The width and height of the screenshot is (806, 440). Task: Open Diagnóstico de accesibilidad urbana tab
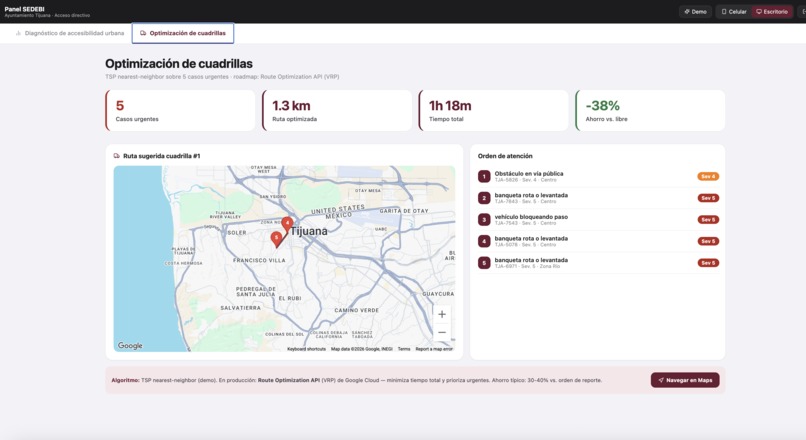point(70,33)
